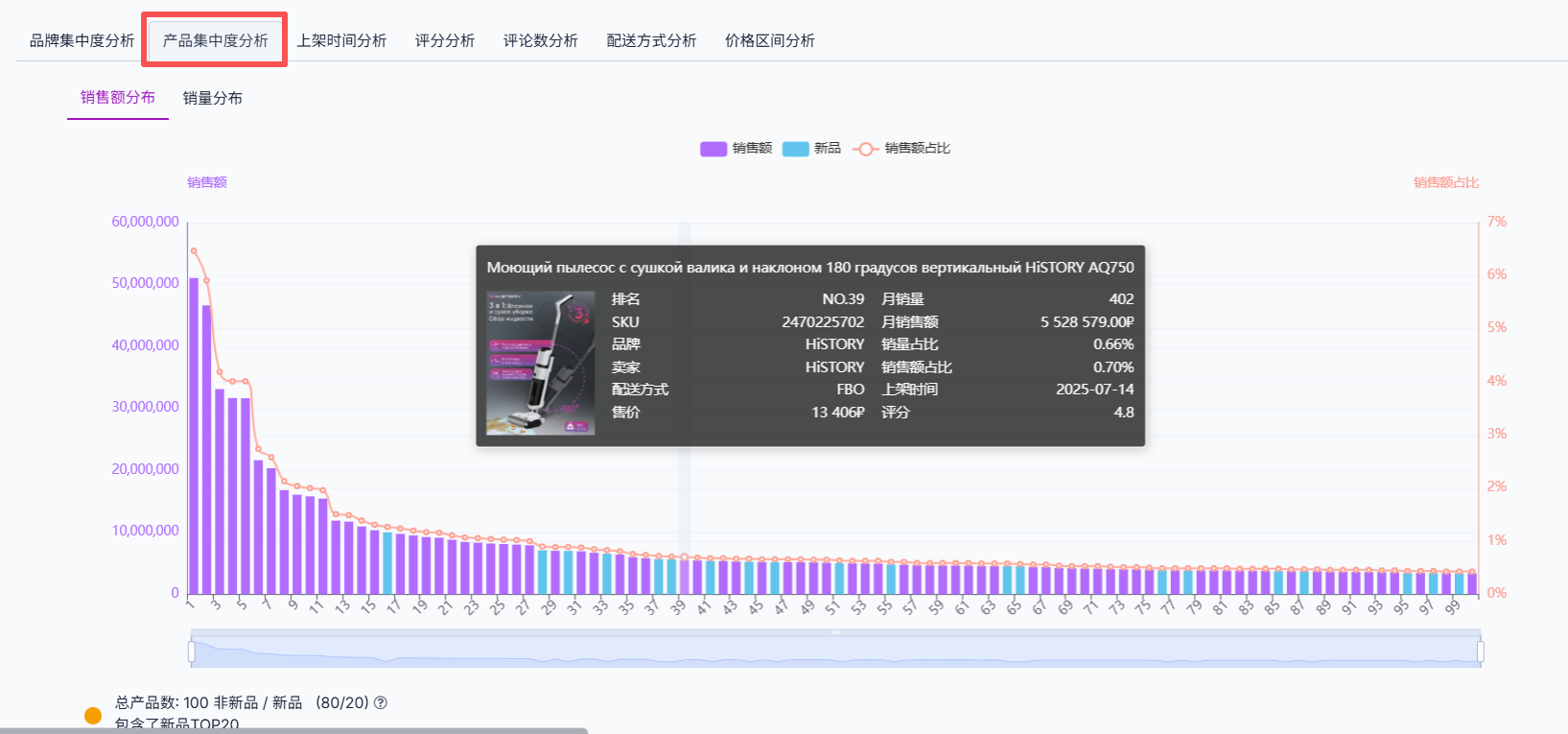Click left handle of chart zoom slider
Image resolution: width=1568 pixels, height=734 pixels.
click(x=192, y=652)
